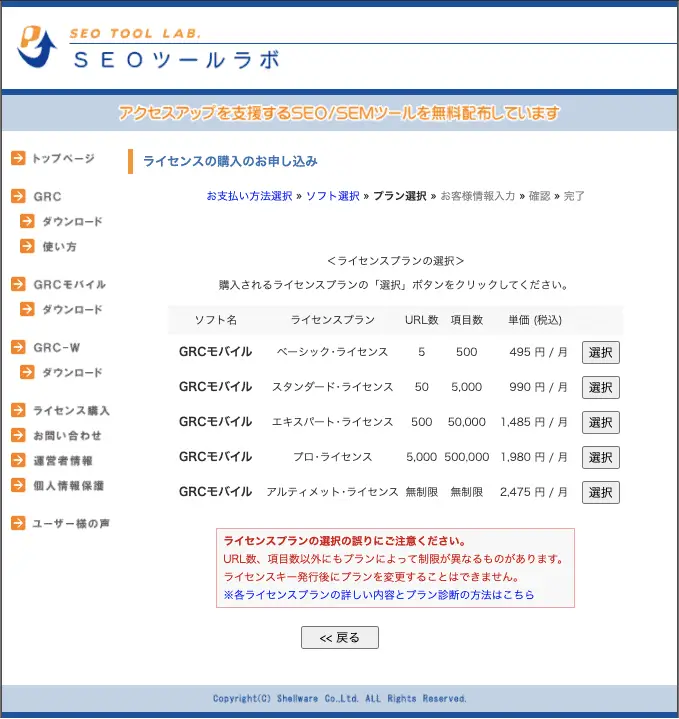Click the arrow icon beside 使い方
This screenshot has height=719, width=679.
[27, 246]
